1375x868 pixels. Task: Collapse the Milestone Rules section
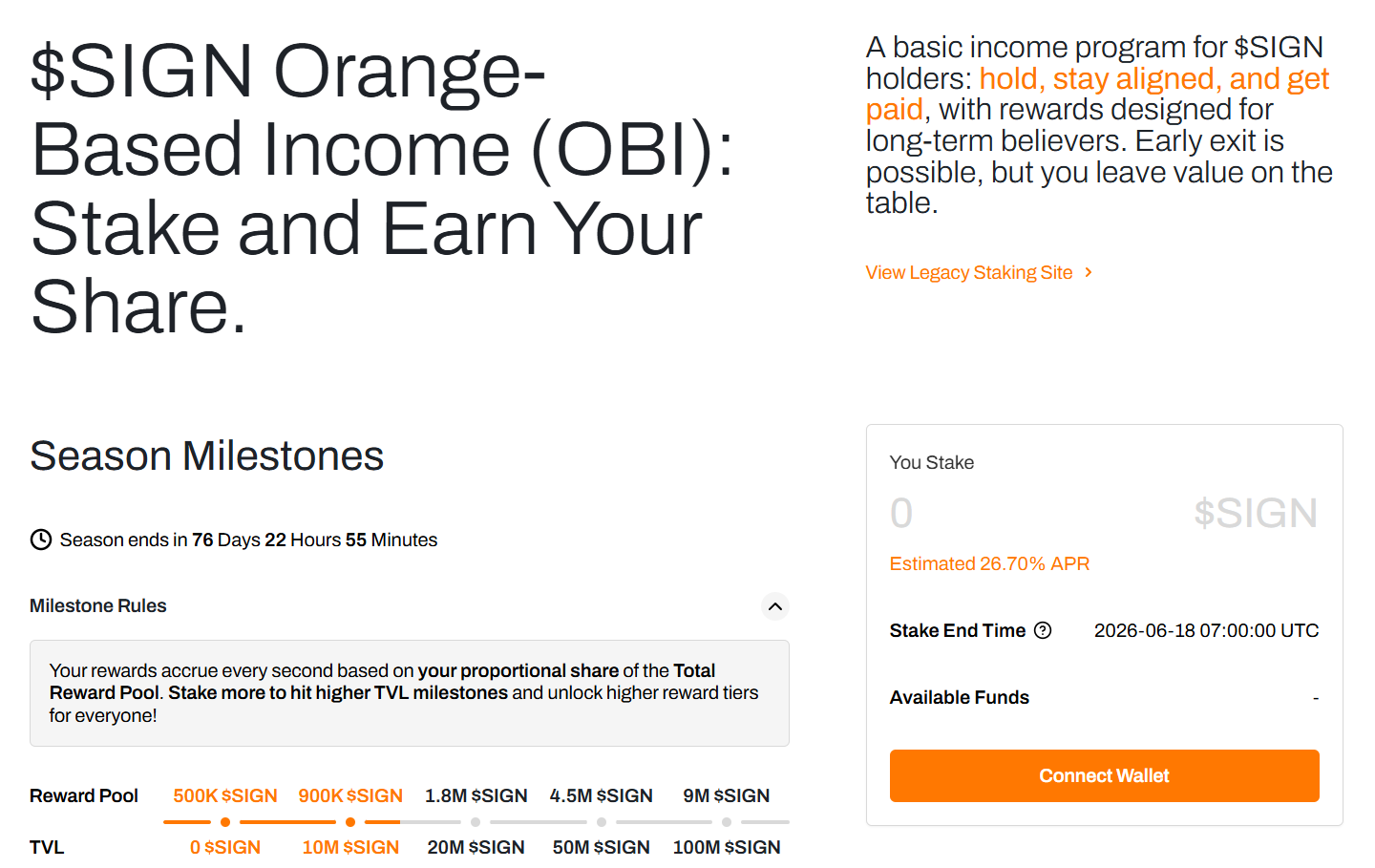[775, 606]
